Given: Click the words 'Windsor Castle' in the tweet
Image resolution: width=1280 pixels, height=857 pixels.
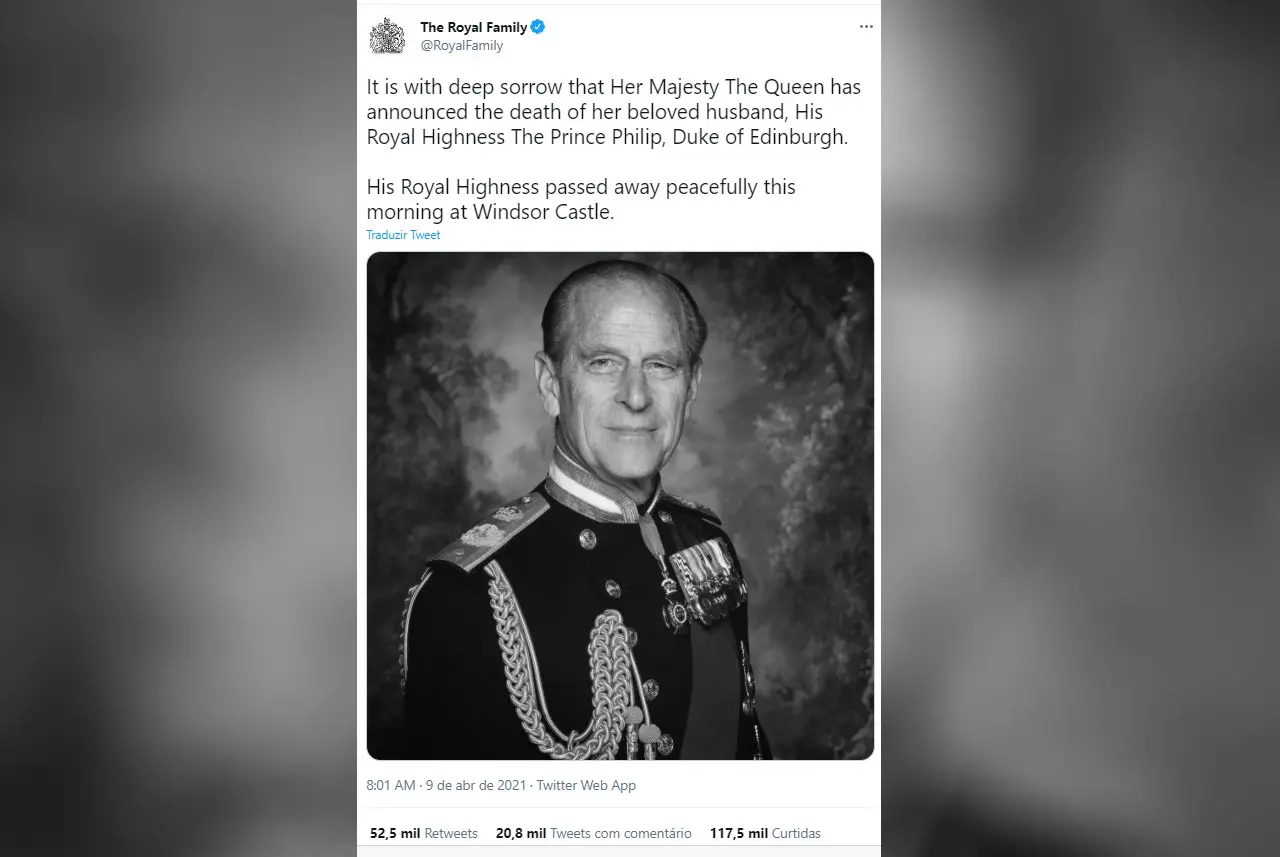Looking at the screenshot, I should coord(541,212).
